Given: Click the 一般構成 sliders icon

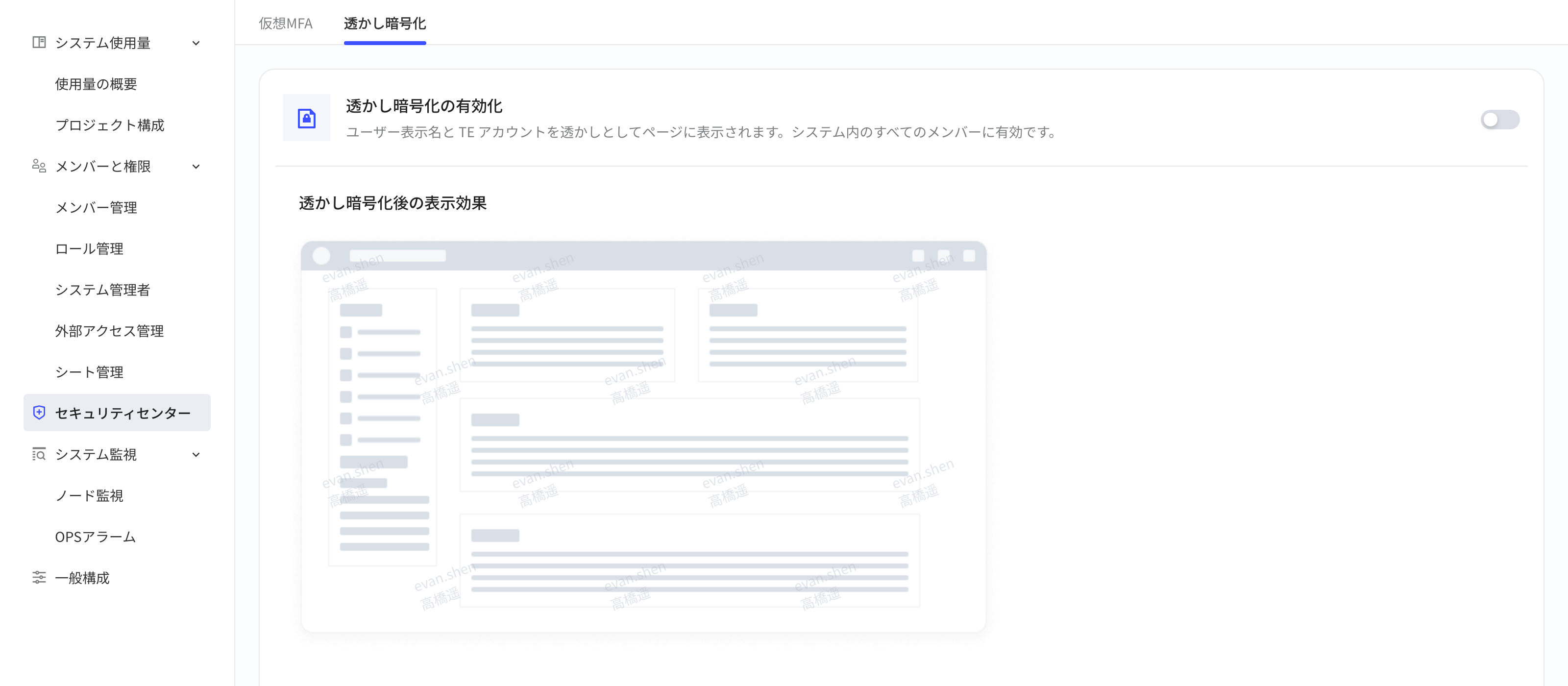Looking at the screenshot, I should [x=39, y=577].
